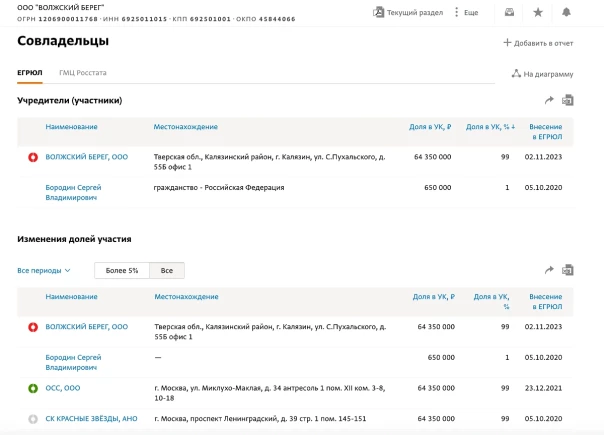
Task: Open На диаграмму diagram view
Action: [542, 74]
